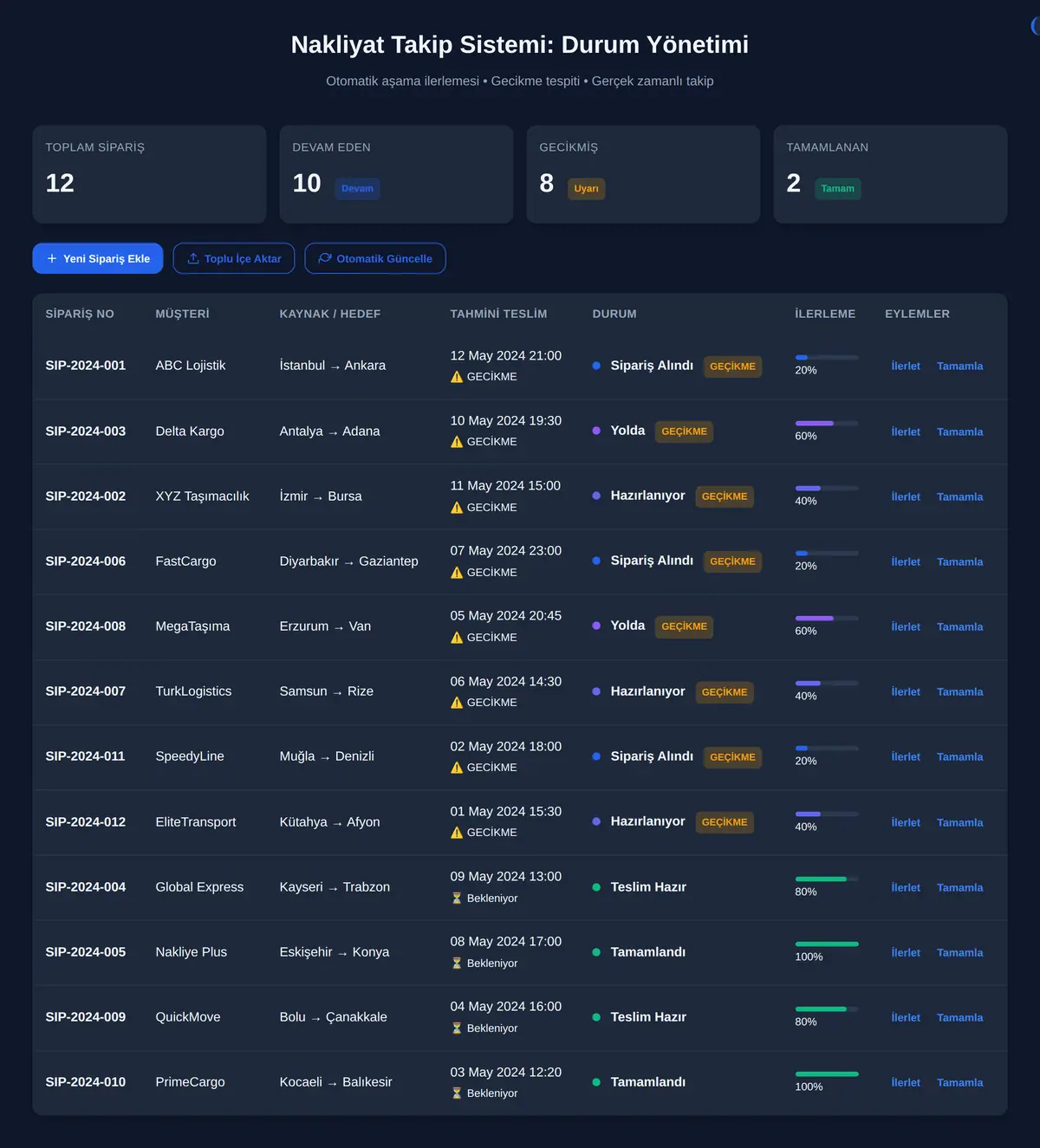
Task: Click the hourglass icon under 08 May 2024 17:00
Action: 457,963
